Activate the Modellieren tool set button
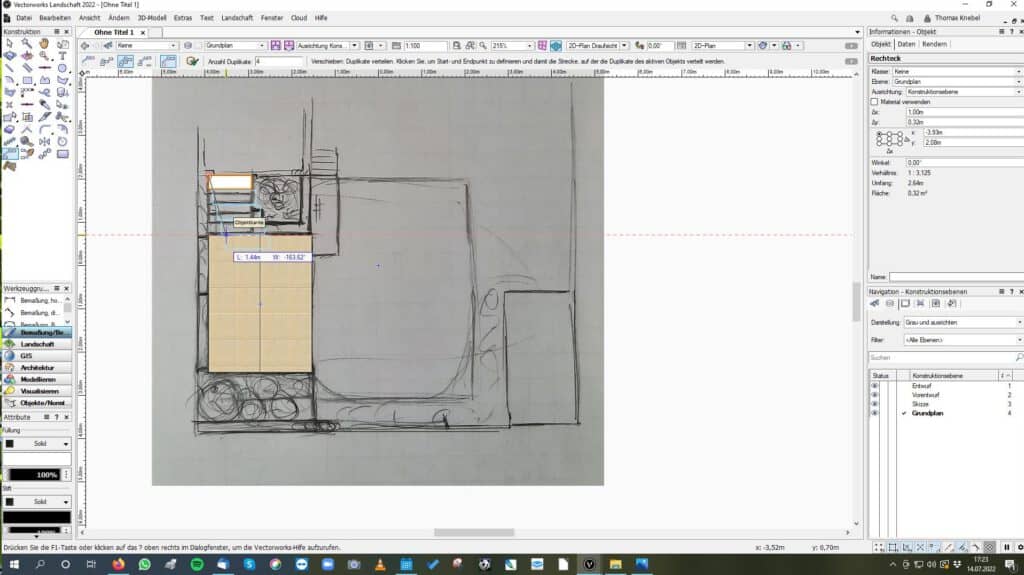Image resolution: width=1024 pixels, height=575 pixels. point(36,379)
